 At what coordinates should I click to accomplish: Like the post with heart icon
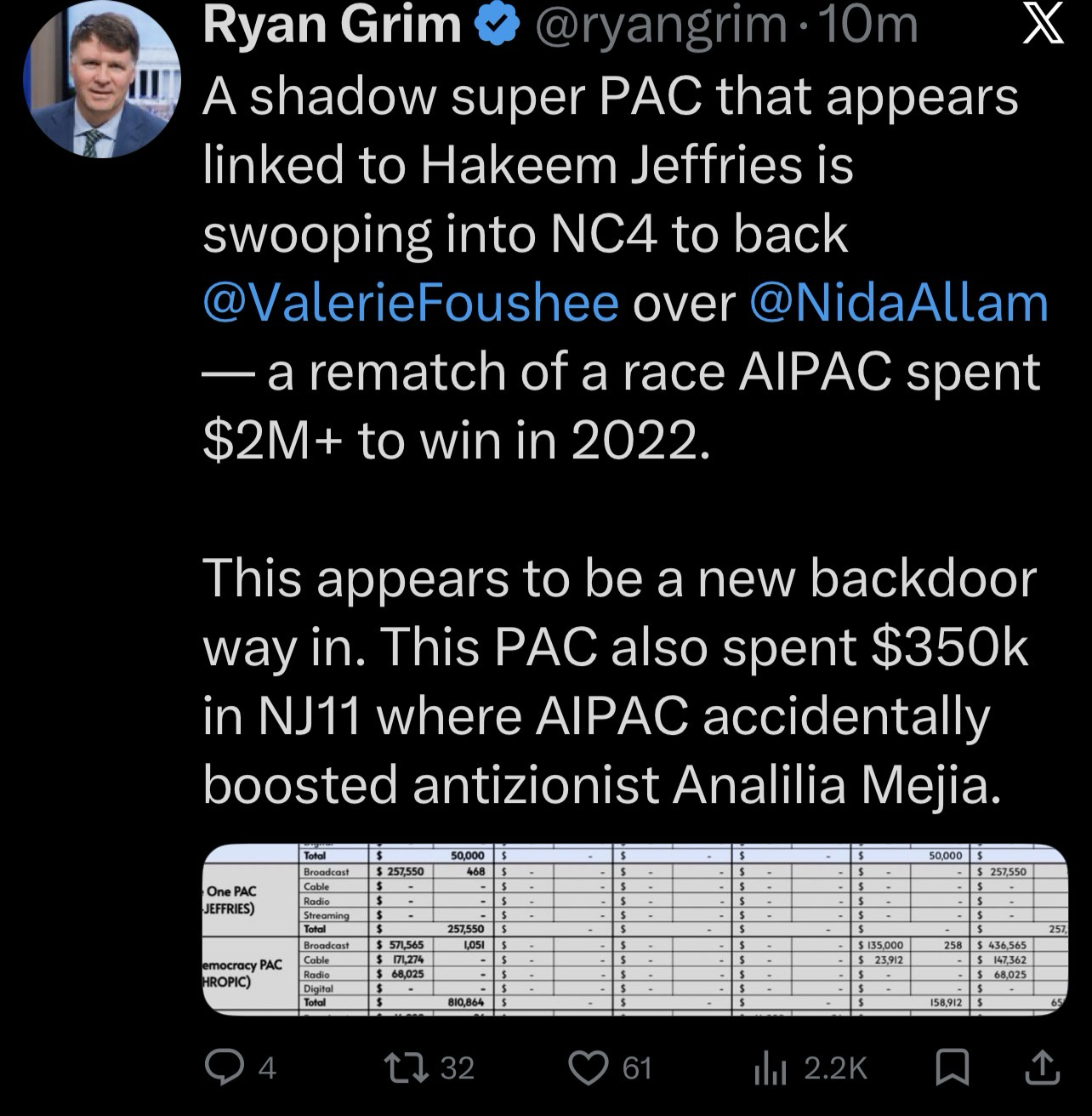point(588,1067)
